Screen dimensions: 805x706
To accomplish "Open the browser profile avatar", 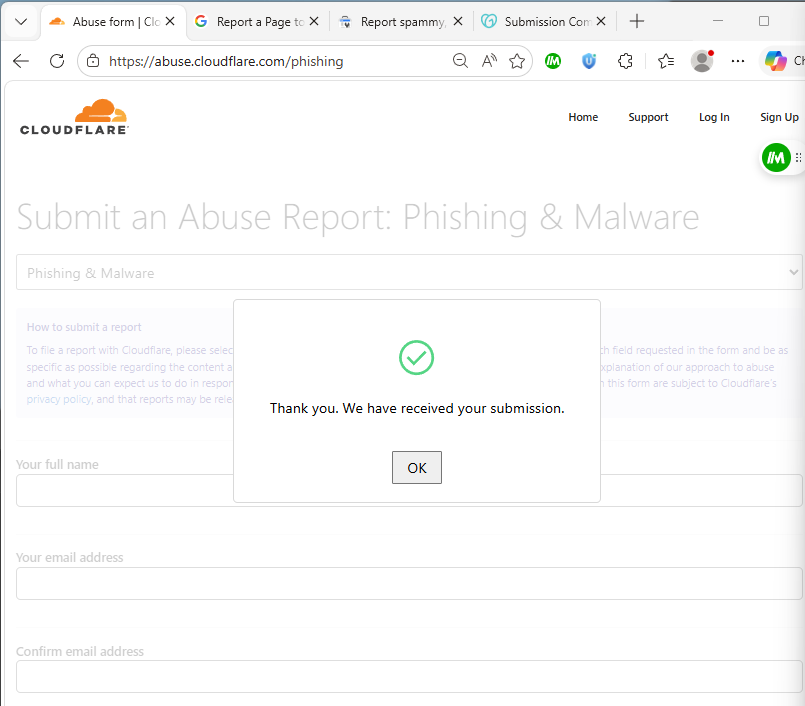I will tap(702, 61).
